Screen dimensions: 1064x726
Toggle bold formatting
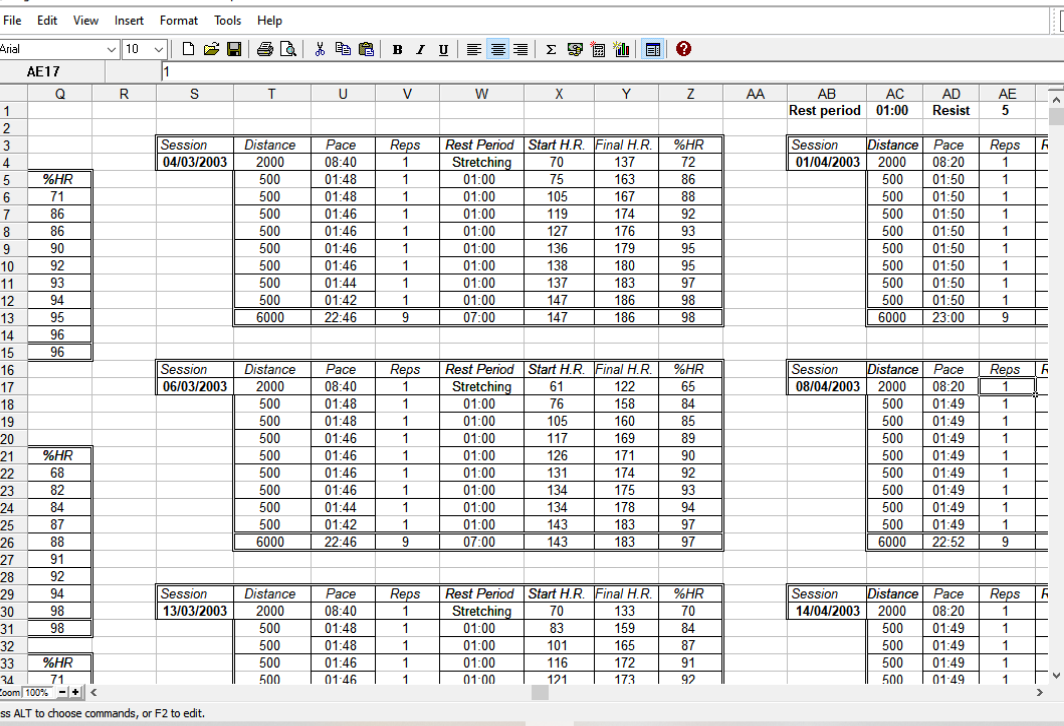397,49
